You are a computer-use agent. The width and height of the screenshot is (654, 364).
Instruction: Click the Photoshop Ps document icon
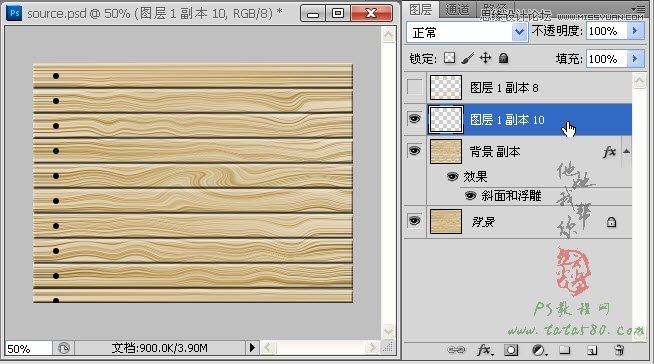14,13
